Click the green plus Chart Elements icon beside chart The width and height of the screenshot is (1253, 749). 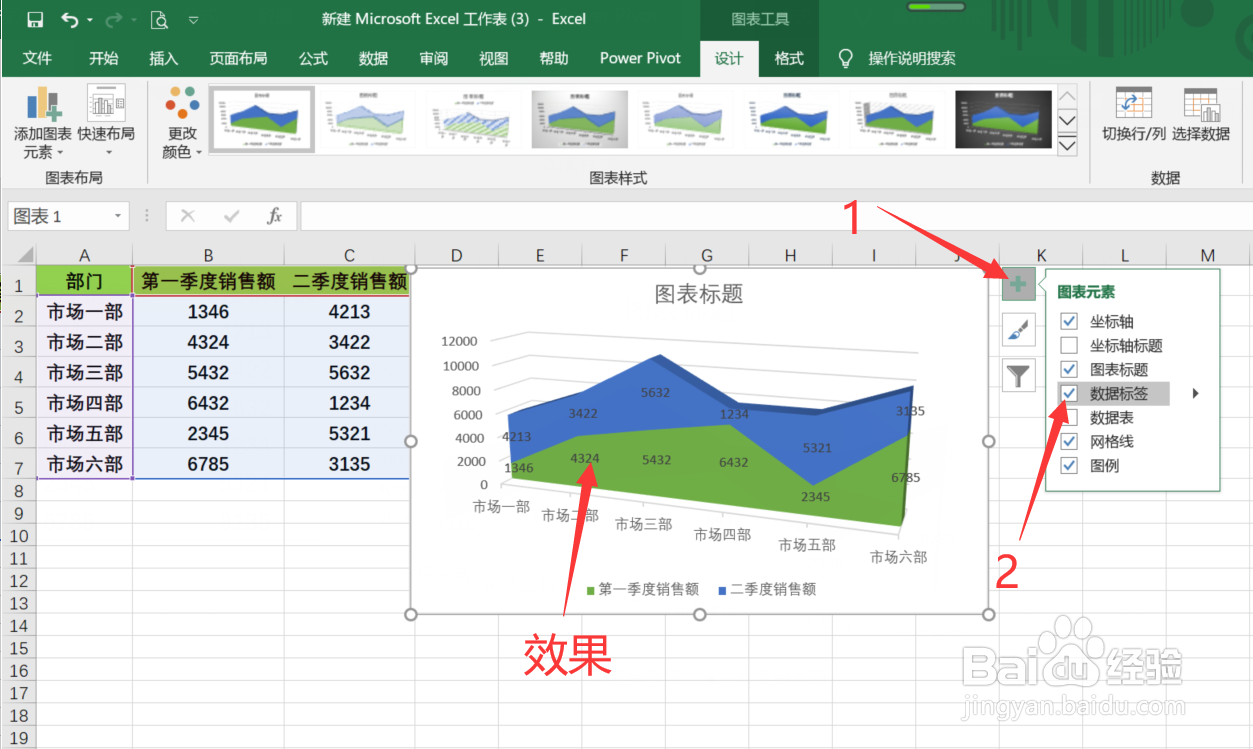coord(1018,284)
